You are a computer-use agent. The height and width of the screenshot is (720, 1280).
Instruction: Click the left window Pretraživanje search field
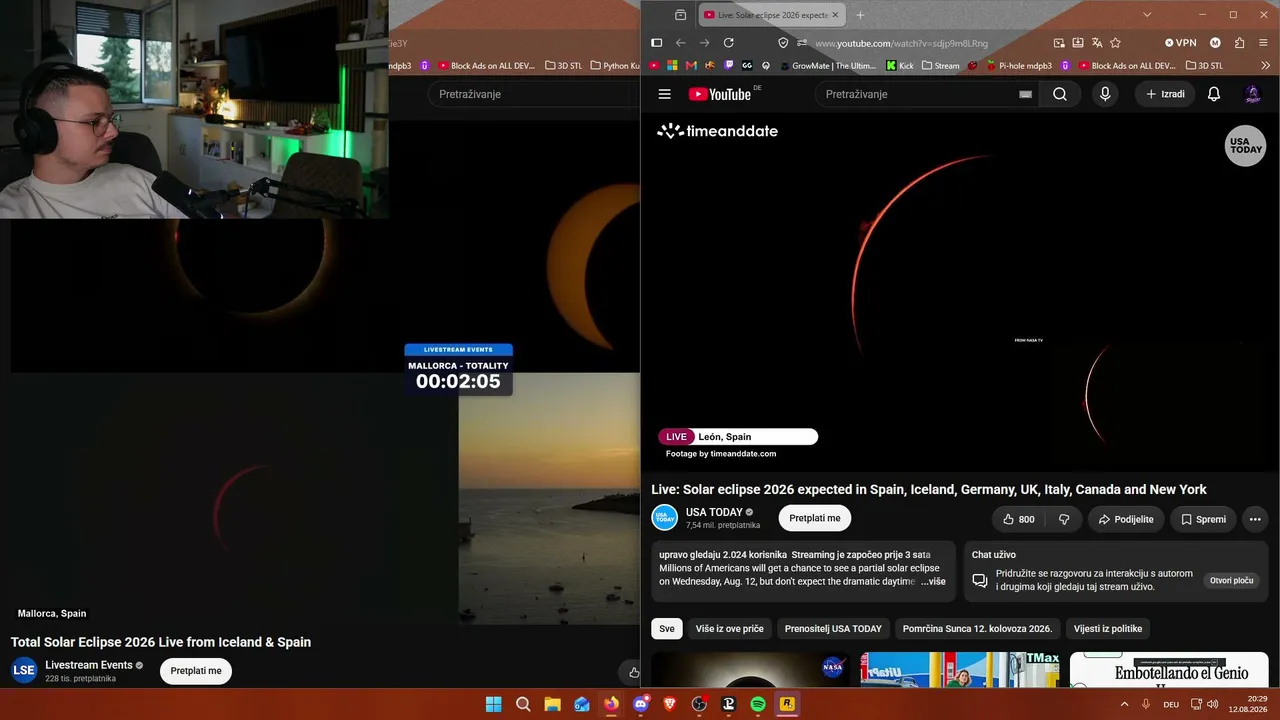(534, 94)
